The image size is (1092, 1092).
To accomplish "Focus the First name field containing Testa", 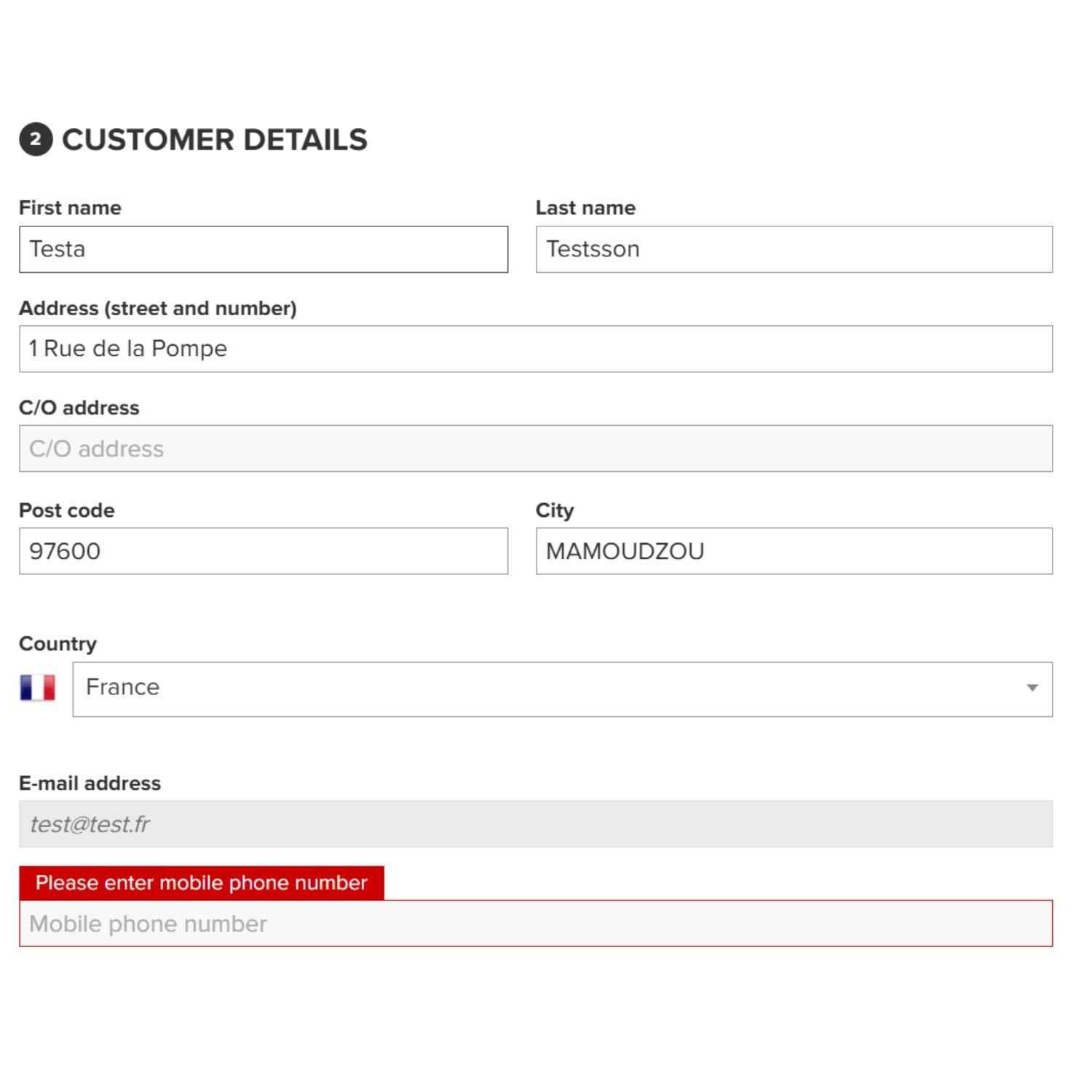I will click(264, 249).
